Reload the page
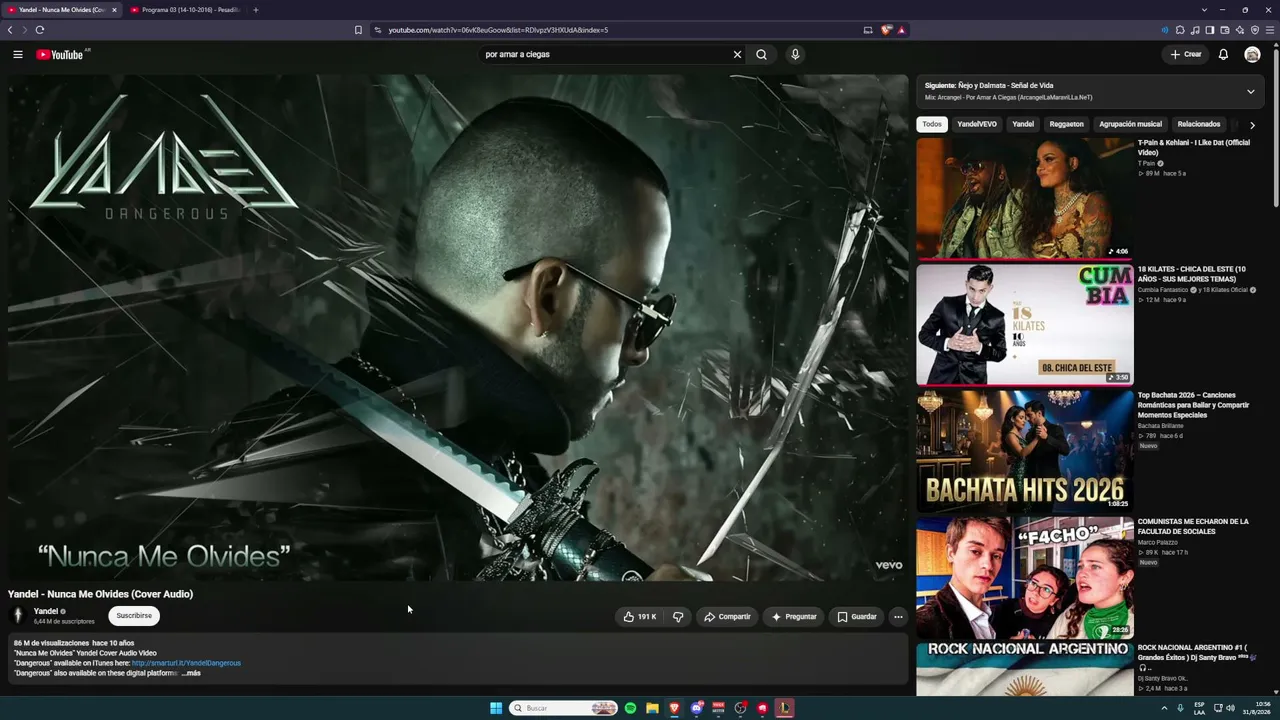This screenshot has height=720, width=1280. (x=40, y=30)
